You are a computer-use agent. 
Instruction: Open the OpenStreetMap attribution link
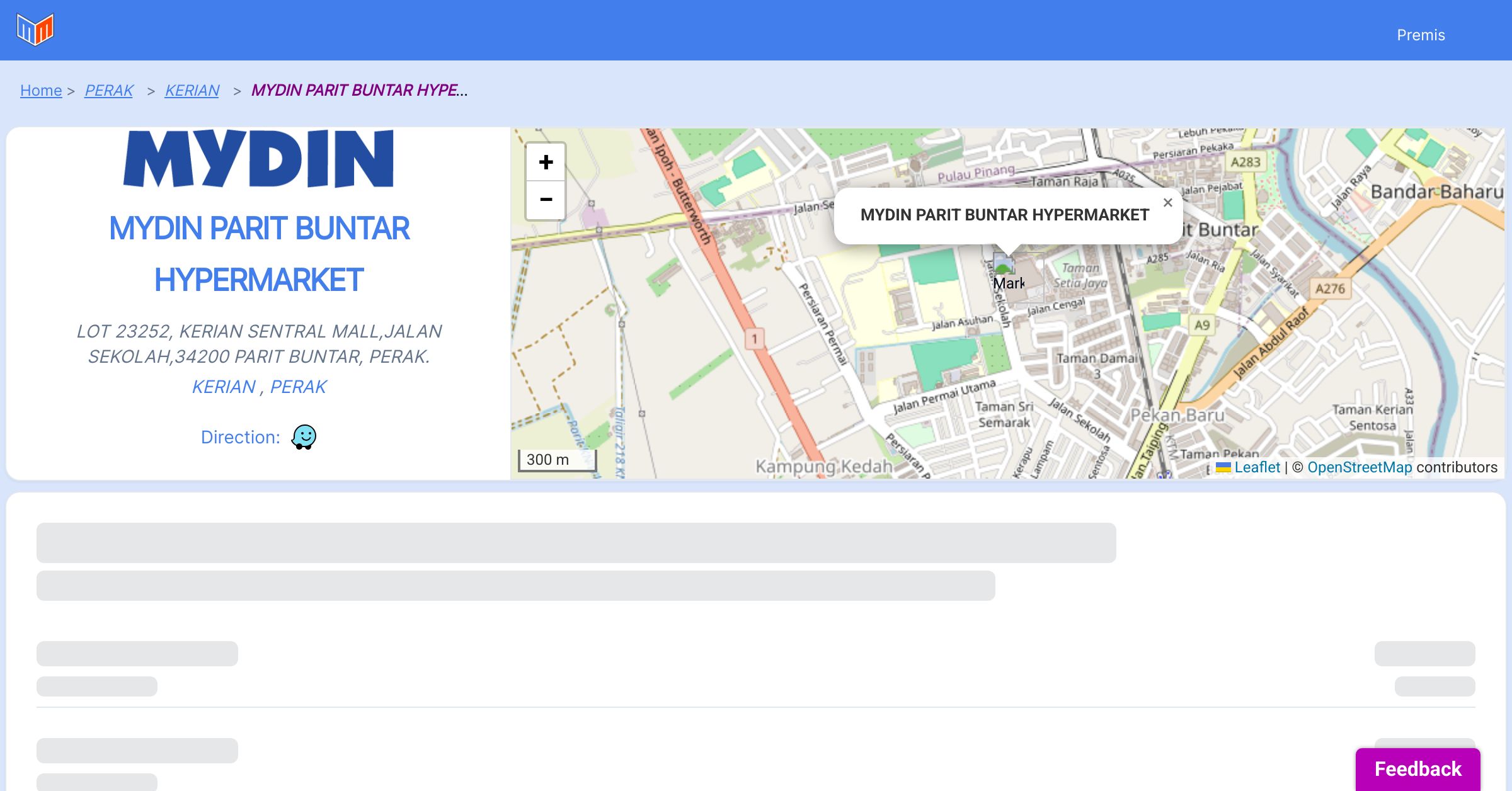1360,467
